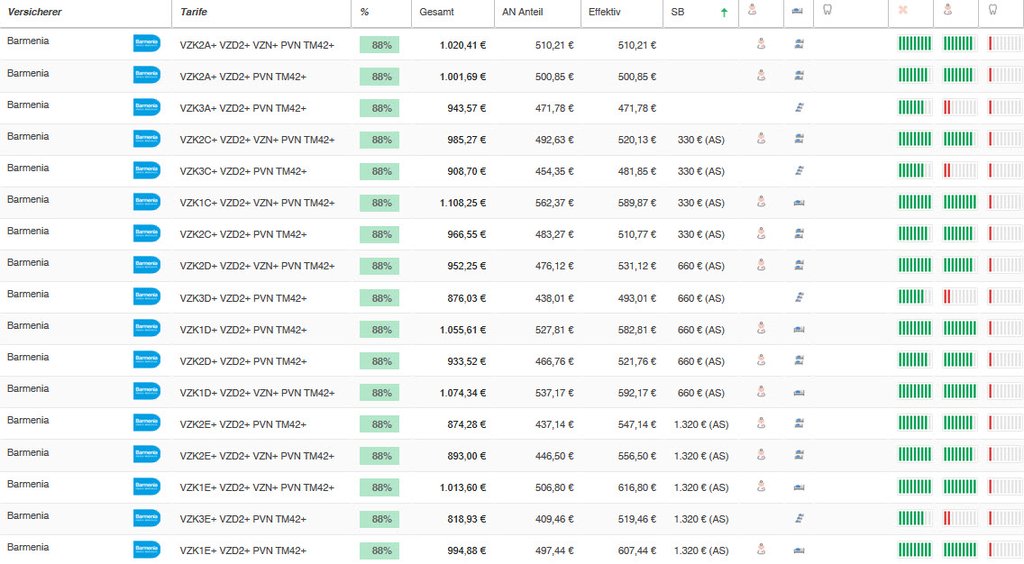Click the first green rating bar in the 908,70 € row
1024x564 pixels.
click(x=914, y=171)
